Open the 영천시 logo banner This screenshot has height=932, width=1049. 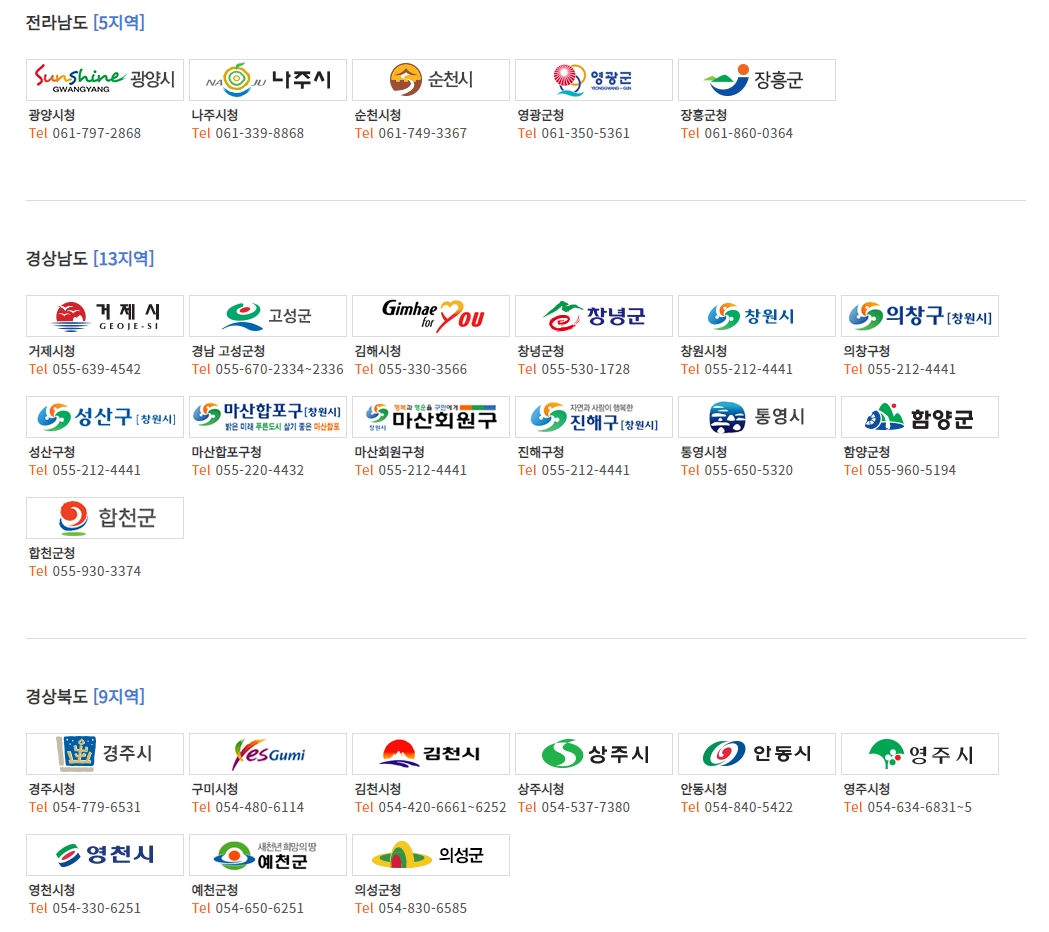(105, 855)
